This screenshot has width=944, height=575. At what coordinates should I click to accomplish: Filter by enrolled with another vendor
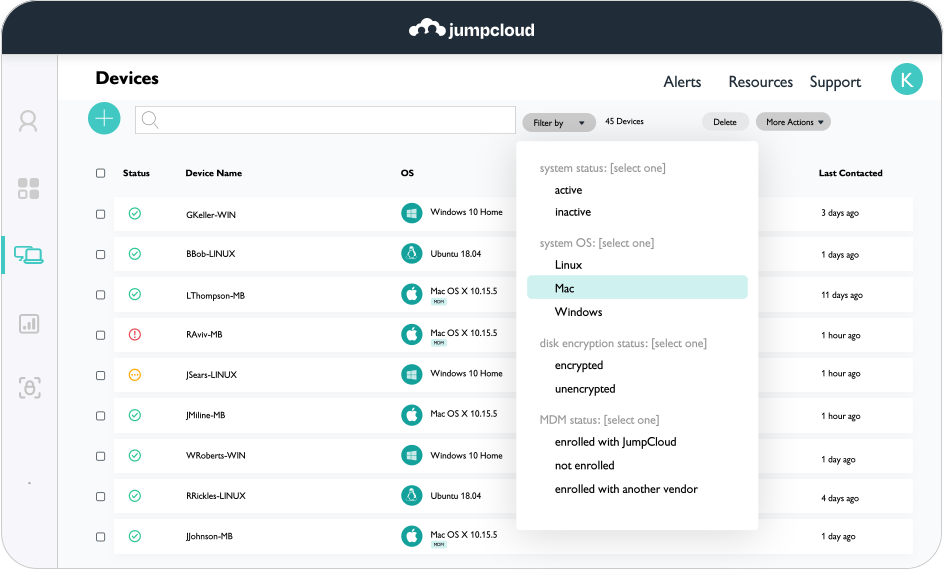626,489
